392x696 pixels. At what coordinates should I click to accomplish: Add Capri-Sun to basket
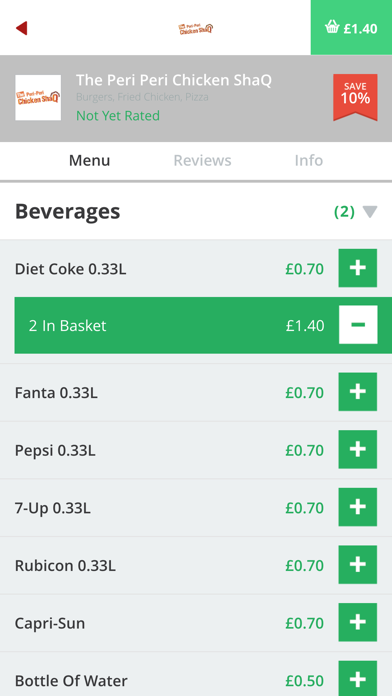pyautogui.click(x=358, y=622)
